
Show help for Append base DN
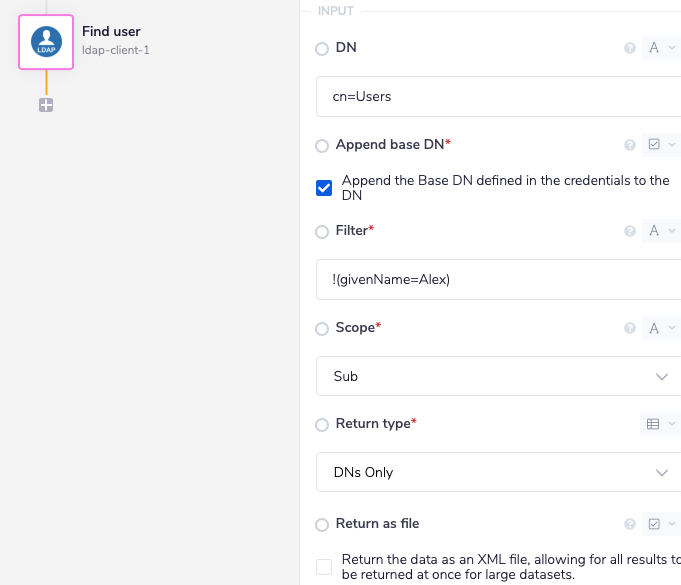[630, 145]
